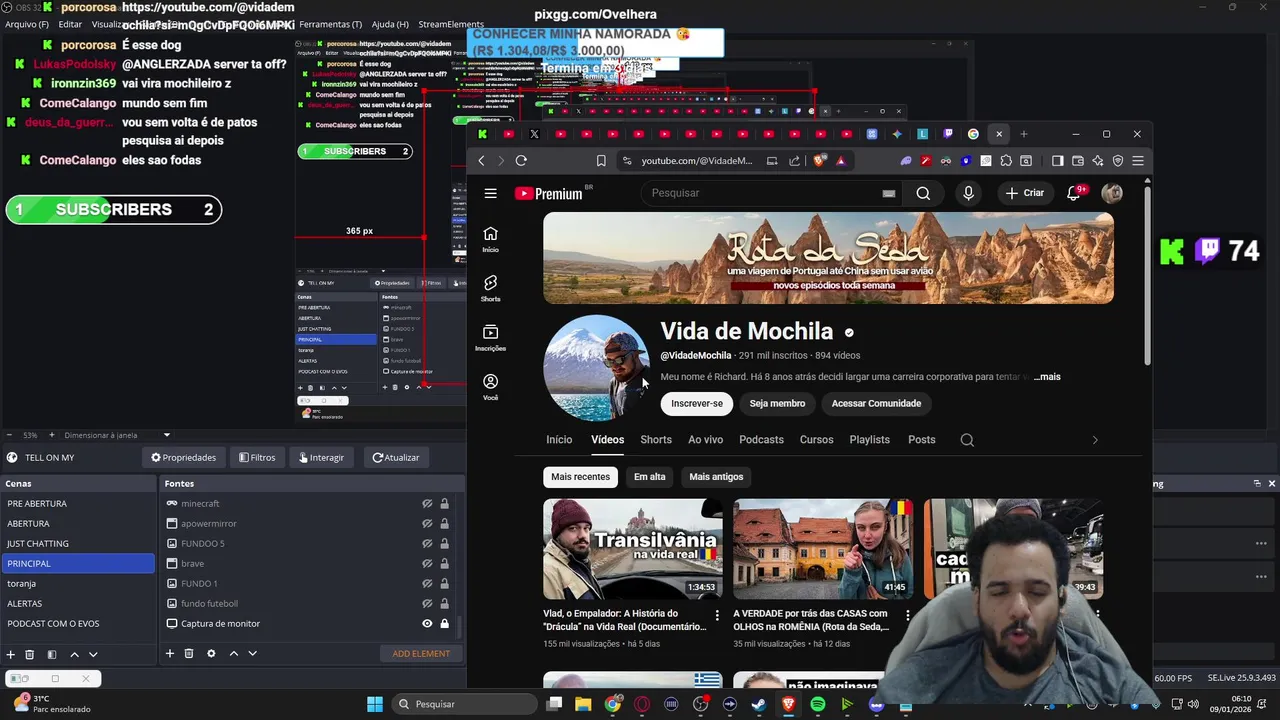This screenshot has height=720, width=1280.
Task: Open Você in YouTube sidebar
Action: (490, 387)
